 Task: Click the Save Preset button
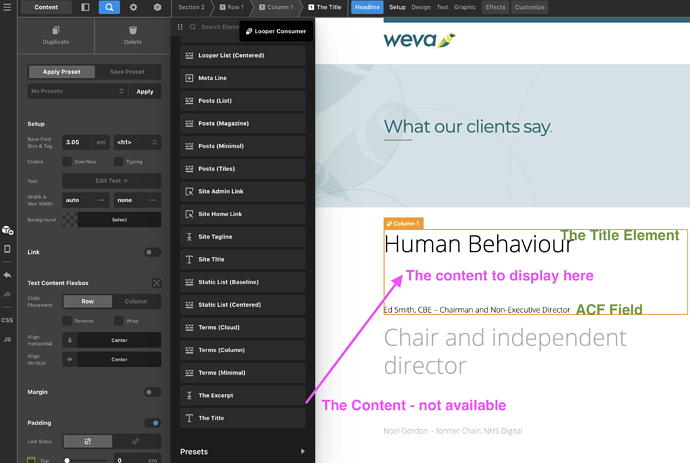[127, 72]
